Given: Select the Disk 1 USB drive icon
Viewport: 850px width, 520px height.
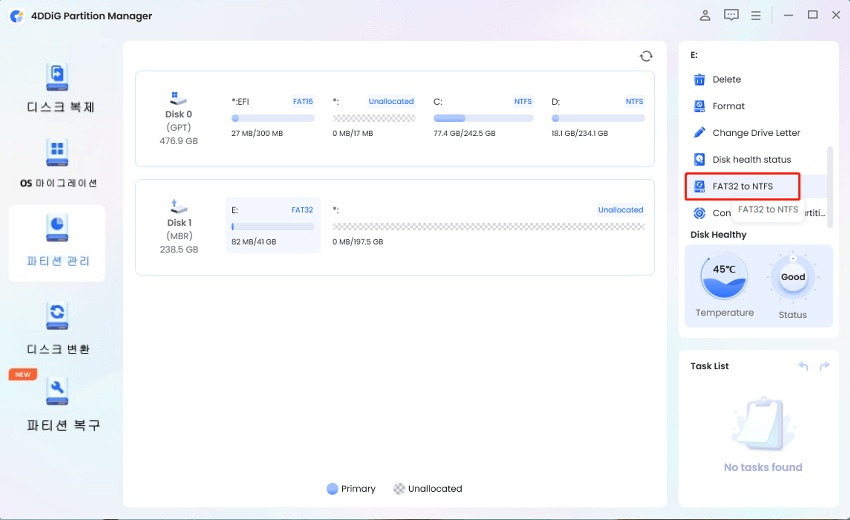Looking at the screenshot, I should [x=178, y=207].
